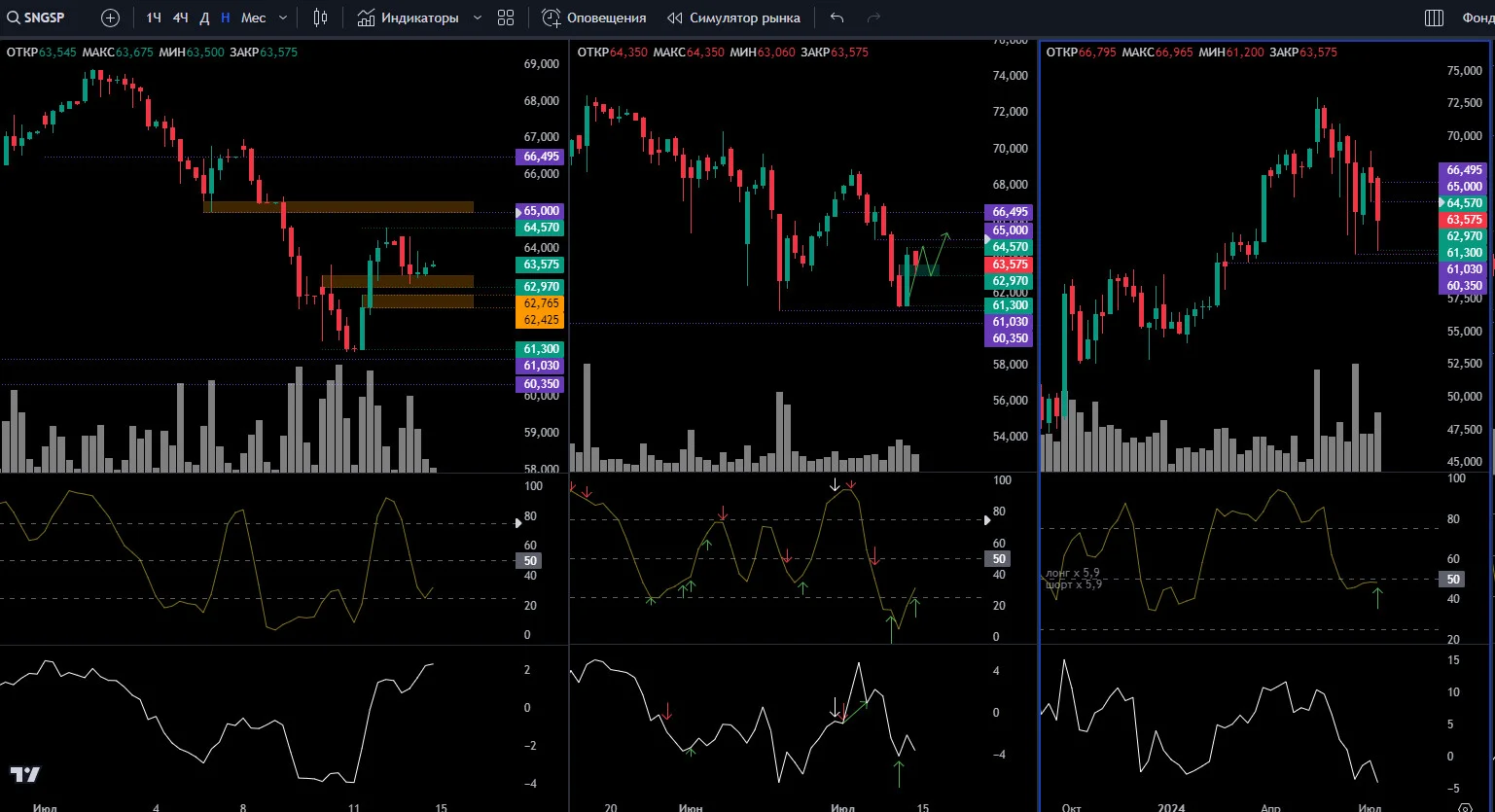
Task: Create an alert with Оповещения
Action: tap(594, 18)
